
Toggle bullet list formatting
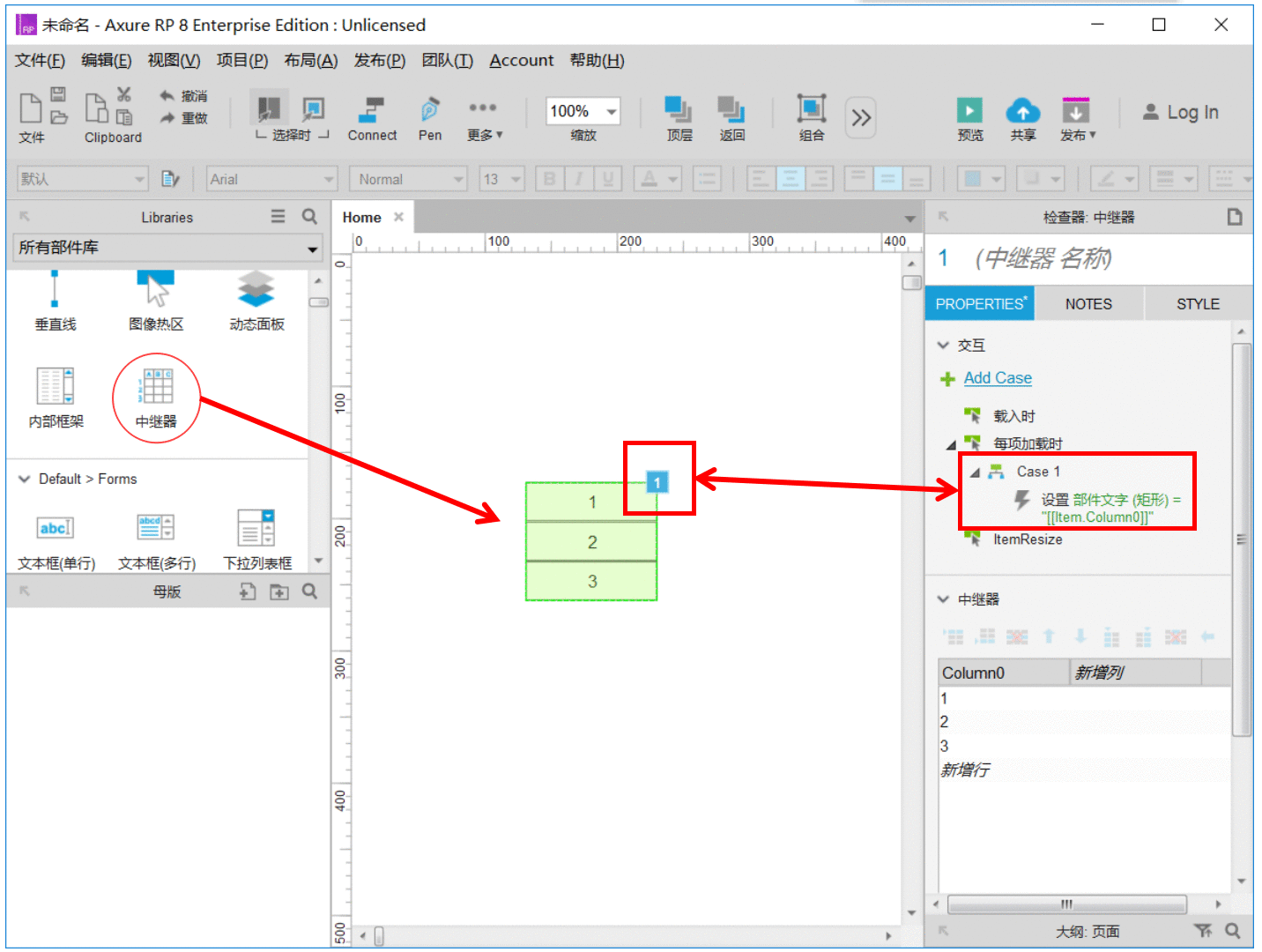click(x=707, y=179)
